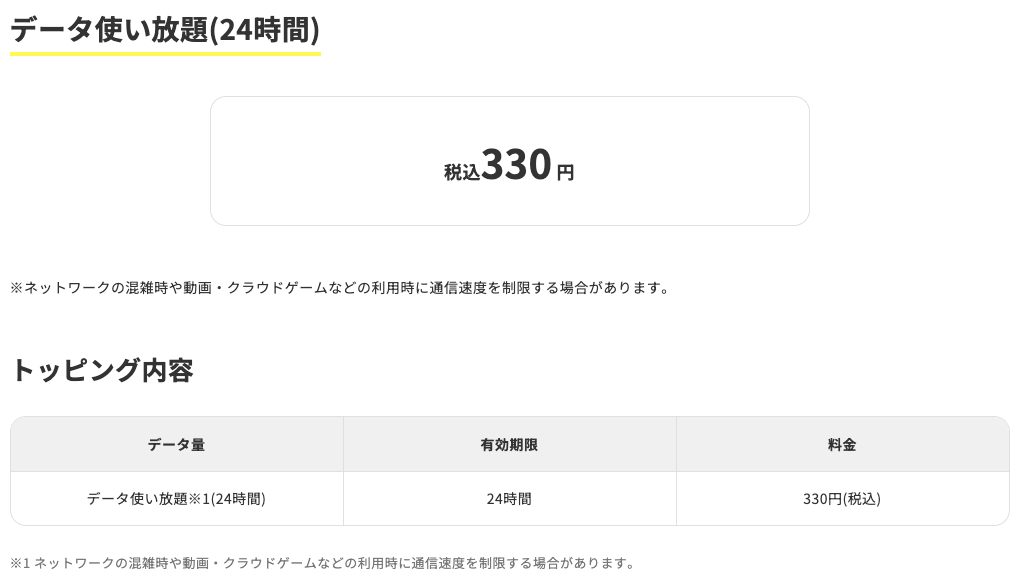Click the rounded price card box

[x=509, y=161]
